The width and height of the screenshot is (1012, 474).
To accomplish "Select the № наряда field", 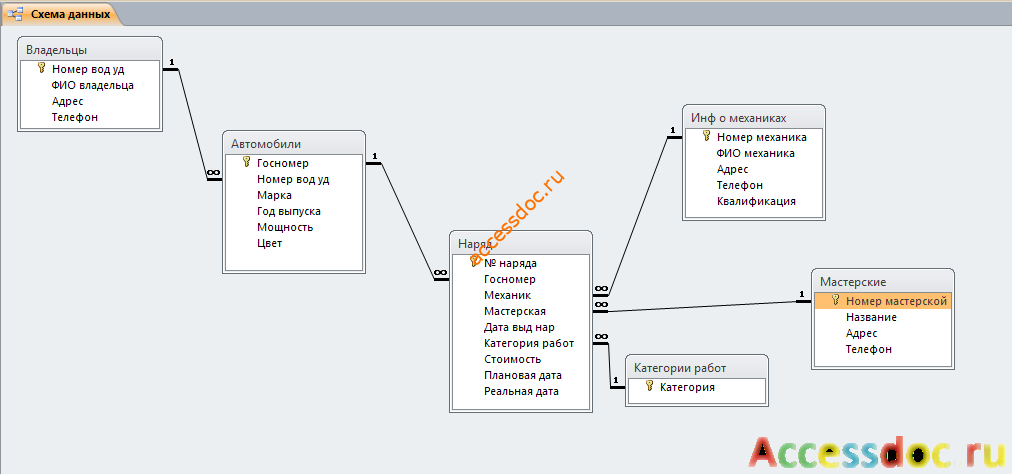I will 521,263.
